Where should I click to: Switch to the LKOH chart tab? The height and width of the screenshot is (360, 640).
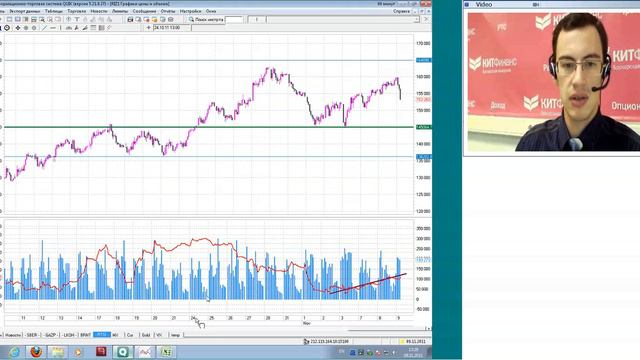point(69,335)
